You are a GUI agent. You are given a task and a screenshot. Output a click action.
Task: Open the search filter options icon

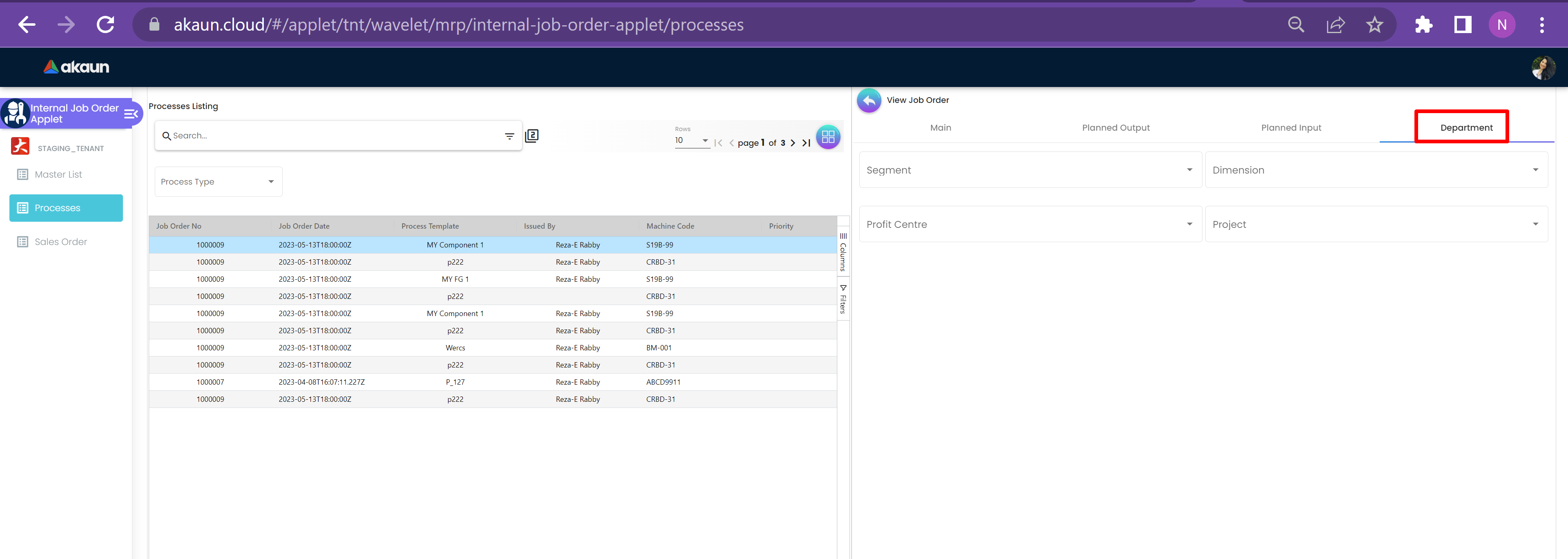pyautogui.click(x=509, y=136)
